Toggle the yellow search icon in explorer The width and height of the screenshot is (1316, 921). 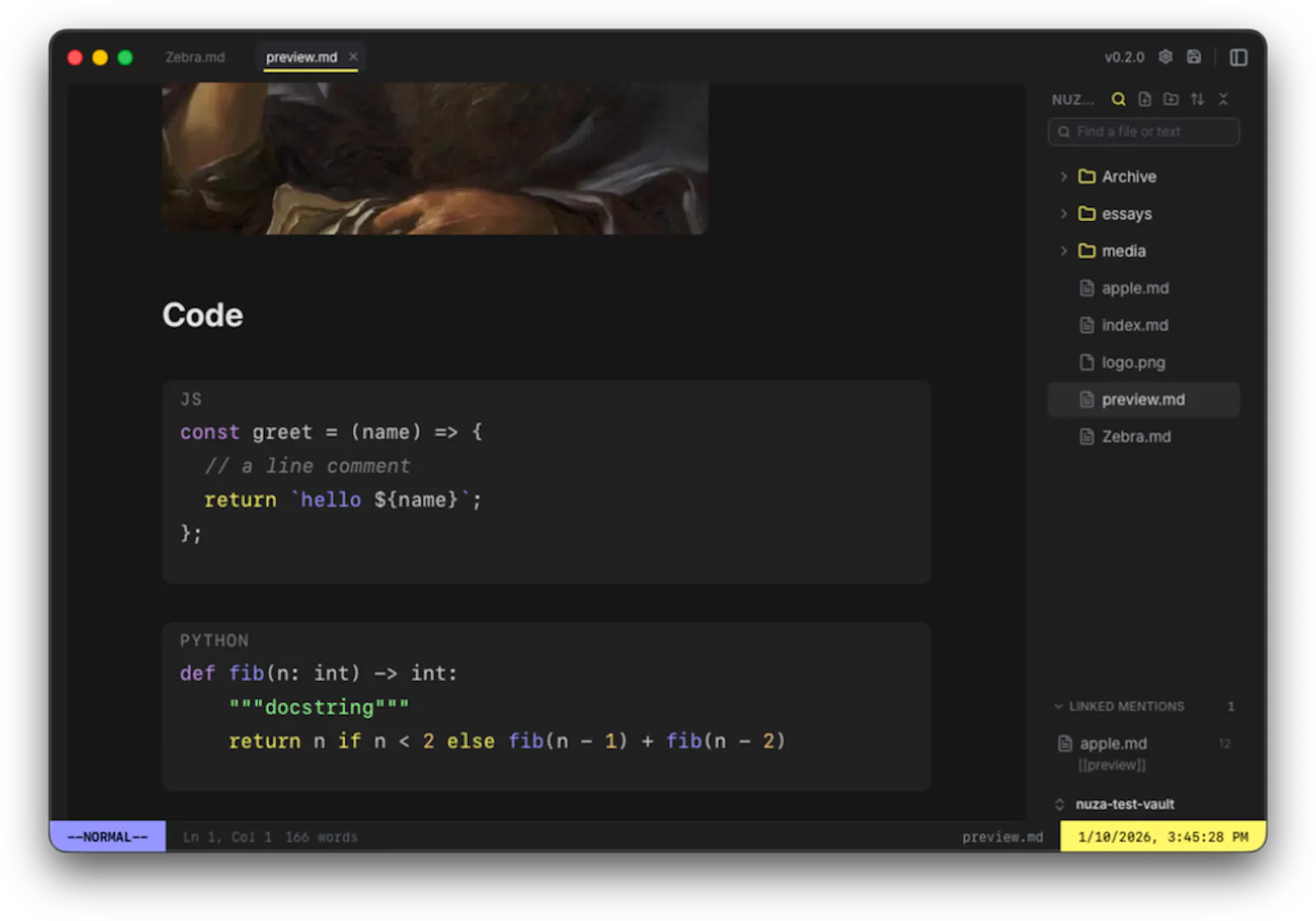tap(1119, 100)
